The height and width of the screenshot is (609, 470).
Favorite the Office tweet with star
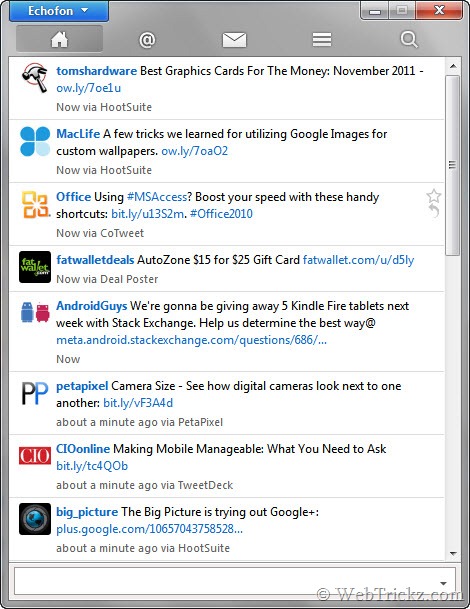[433, 196]
